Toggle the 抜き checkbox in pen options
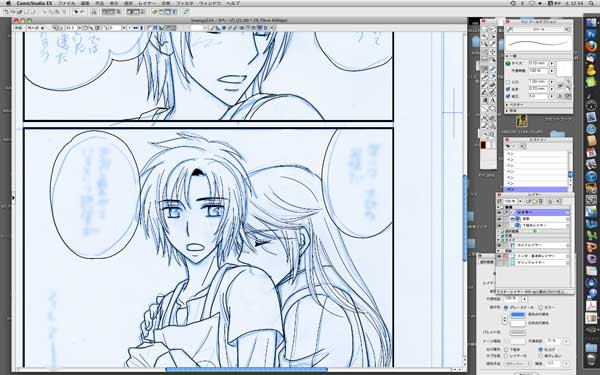600x375 pixels. click(x=508, y=89)
